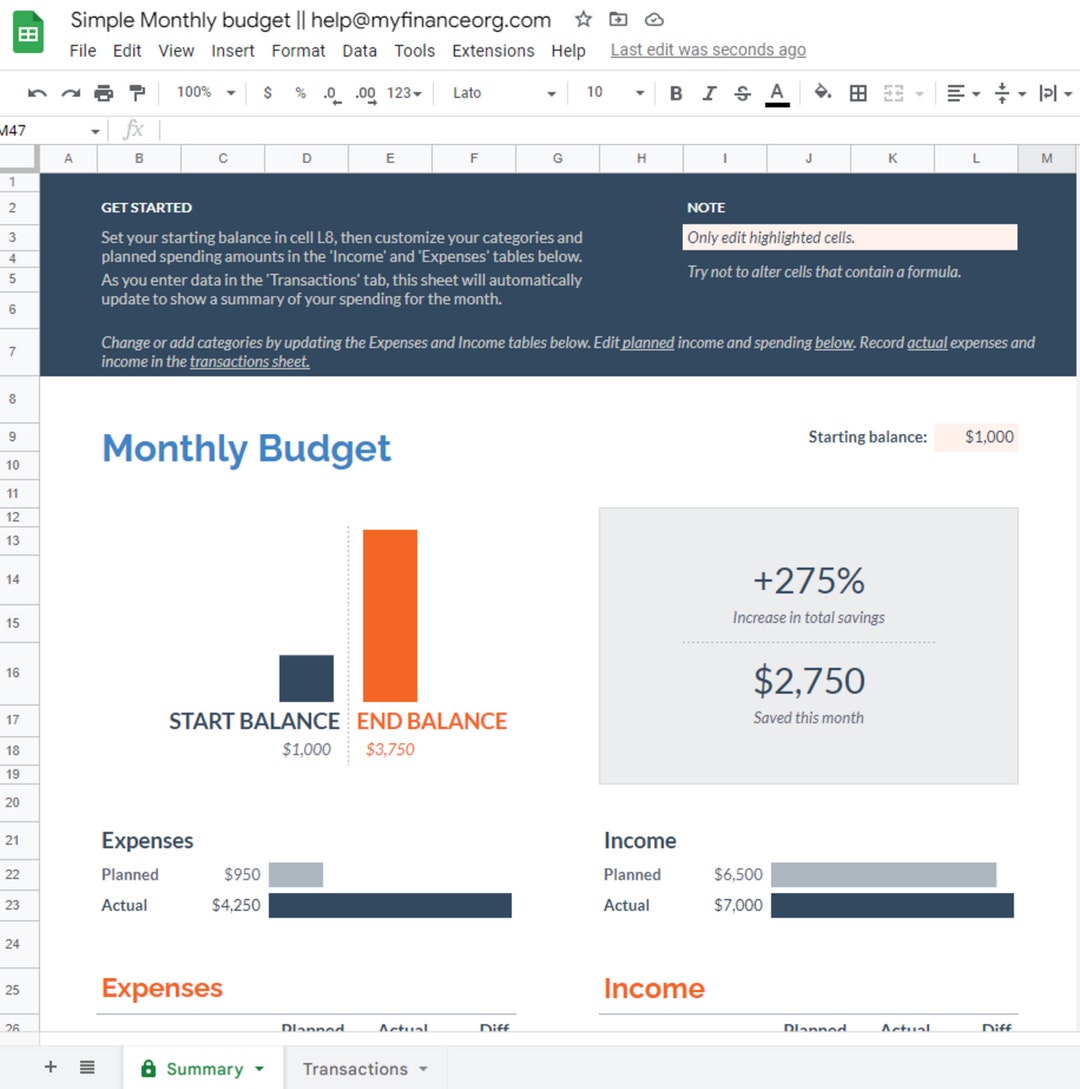1080x1089 pixels.
Task: Activate the paint format tool
Action: click(138, 92)
